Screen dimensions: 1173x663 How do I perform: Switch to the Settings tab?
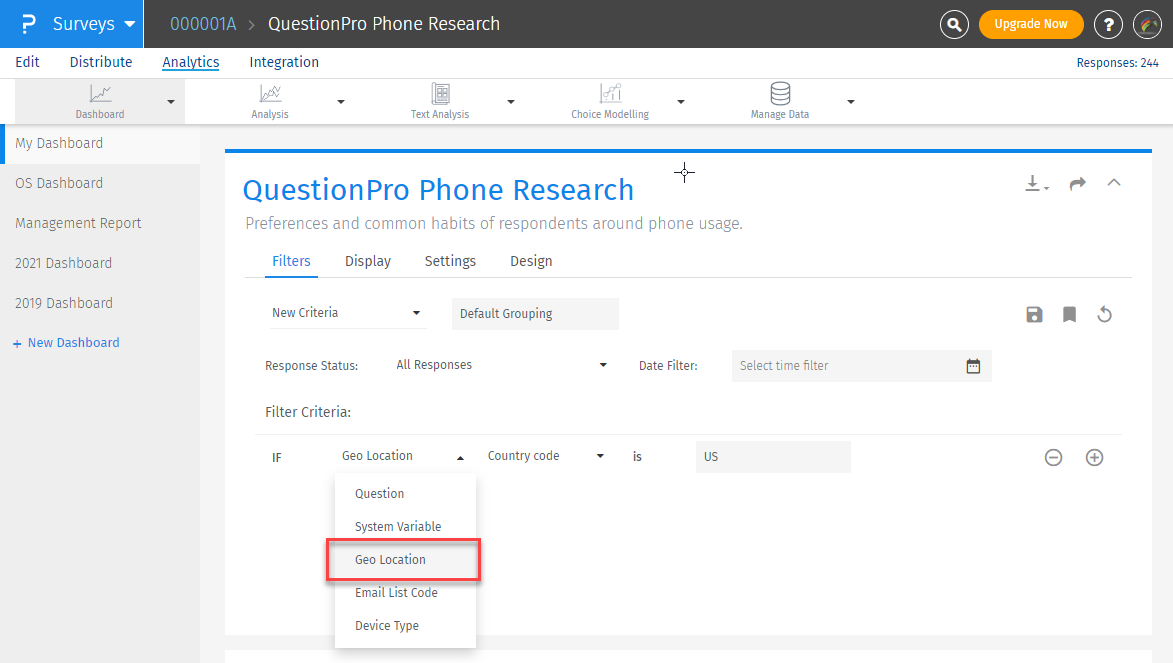(450, 261)
